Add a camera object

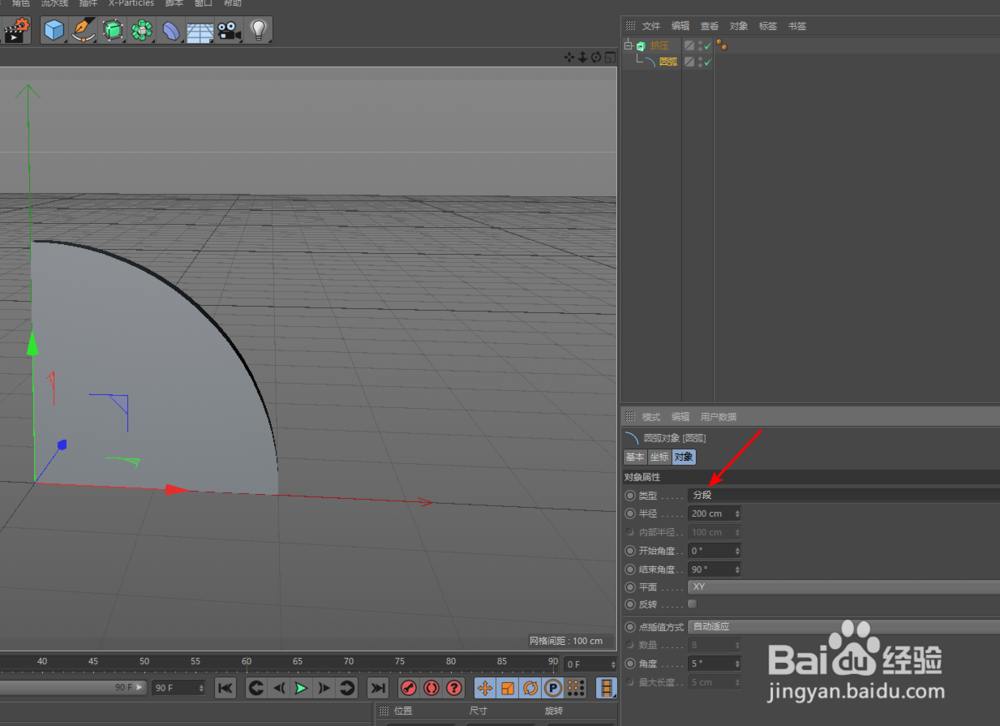(x=229, y=31)
